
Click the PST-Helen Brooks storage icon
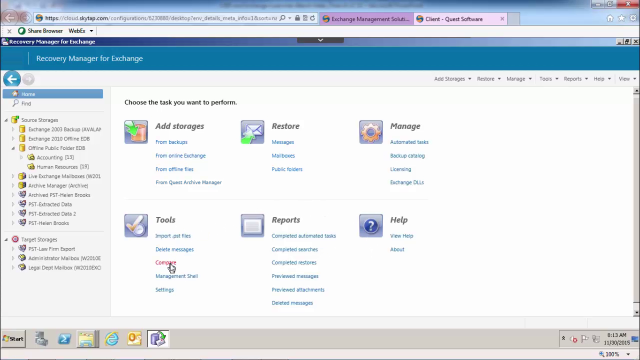[22, 223]
